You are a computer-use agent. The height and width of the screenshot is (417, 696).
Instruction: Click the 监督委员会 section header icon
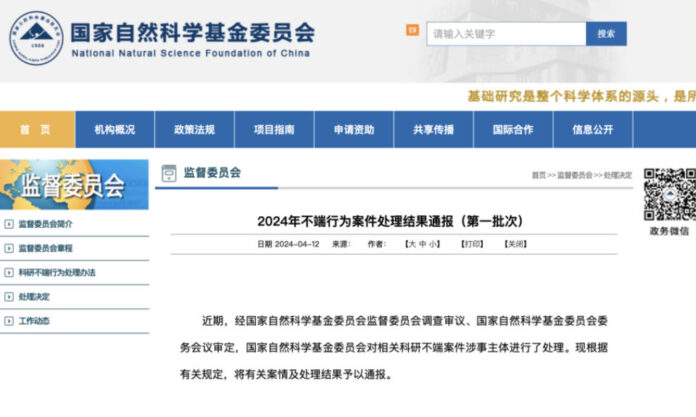168,173
